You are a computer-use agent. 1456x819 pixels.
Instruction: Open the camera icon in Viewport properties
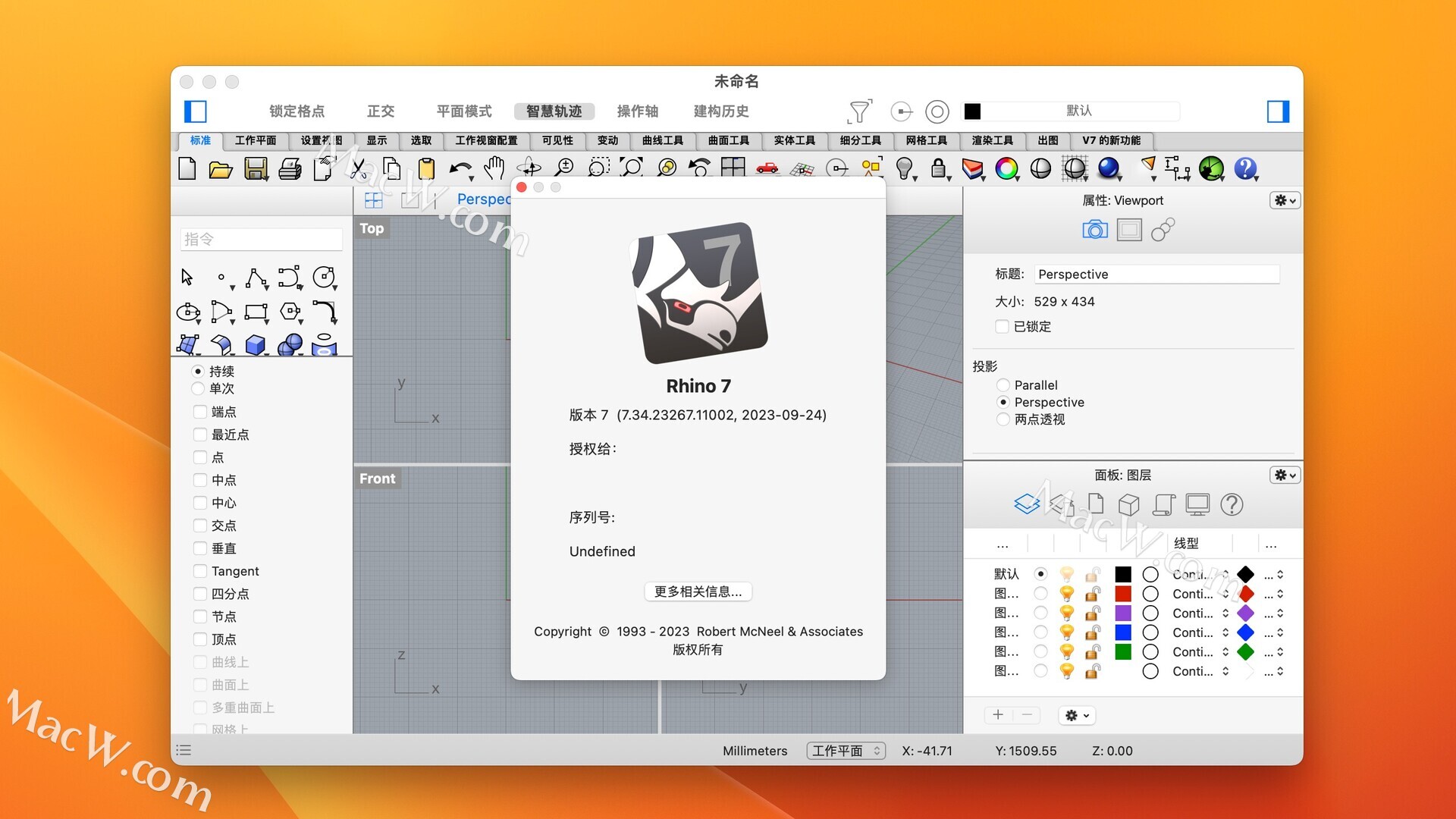tap(1094, 229)
